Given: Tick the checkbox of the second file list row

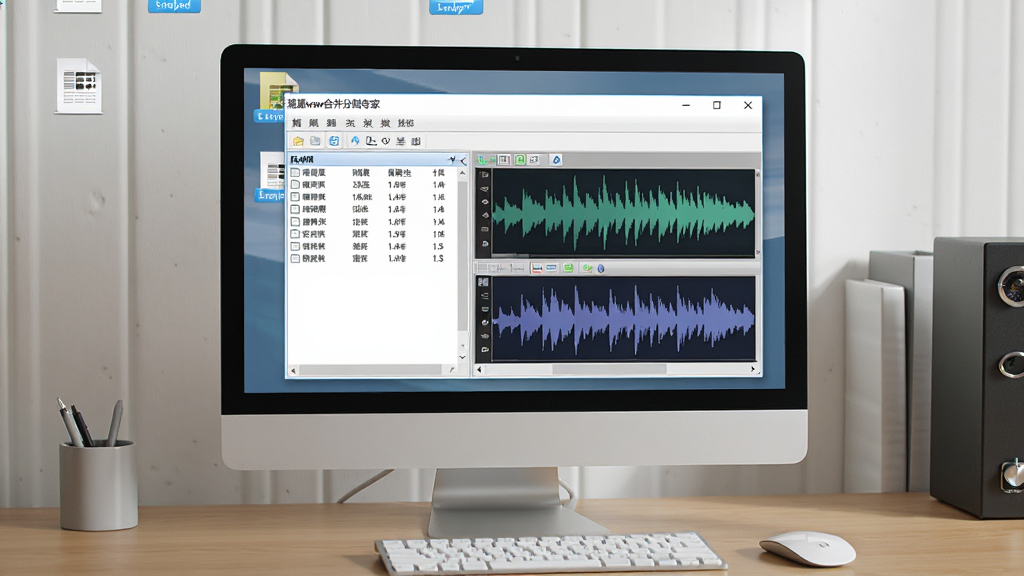Looking at the screenshot, I should 295,185.
